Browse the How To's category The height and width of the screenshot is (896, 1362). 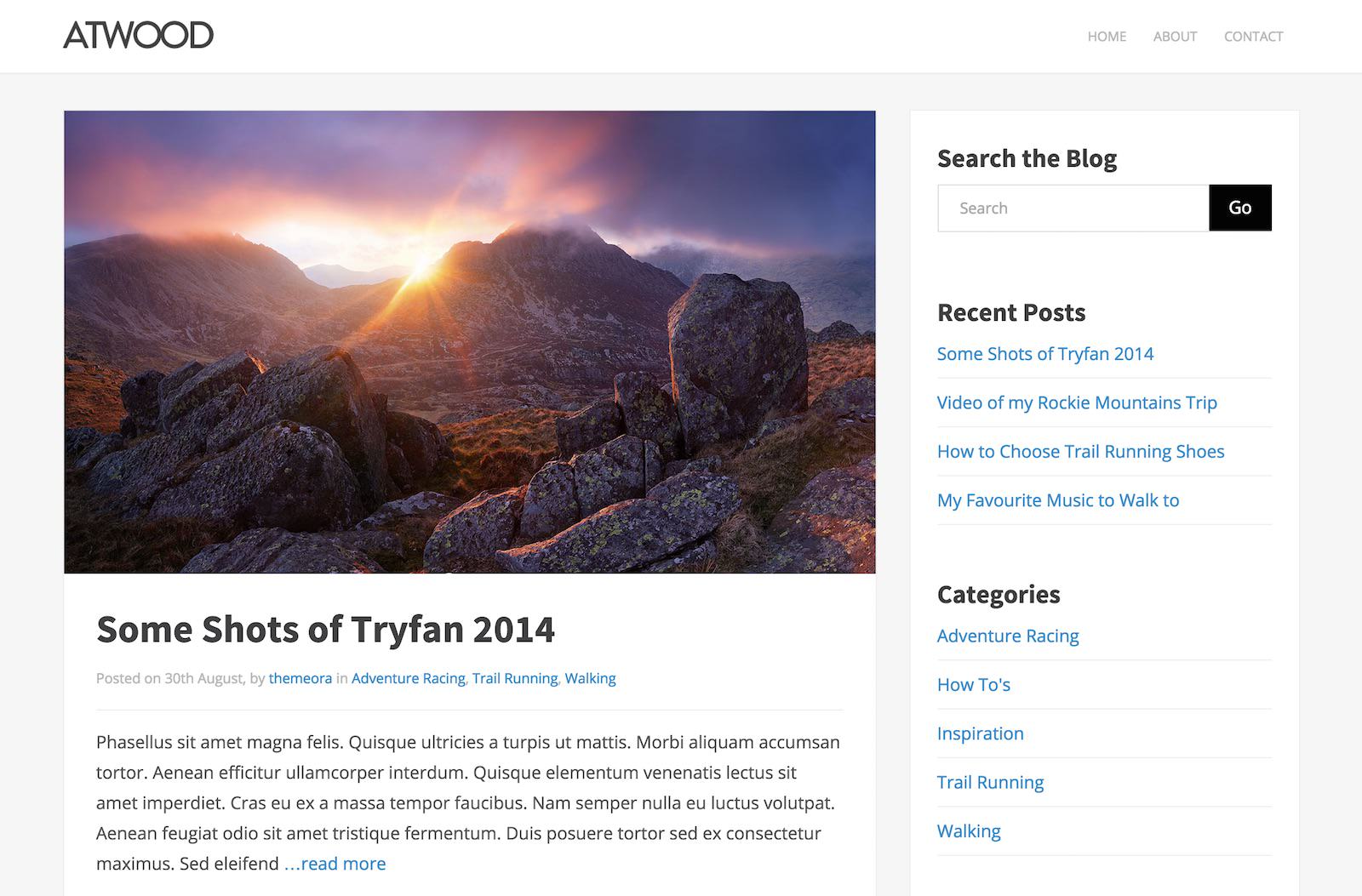pyautogui.click(x=973, y=685)
